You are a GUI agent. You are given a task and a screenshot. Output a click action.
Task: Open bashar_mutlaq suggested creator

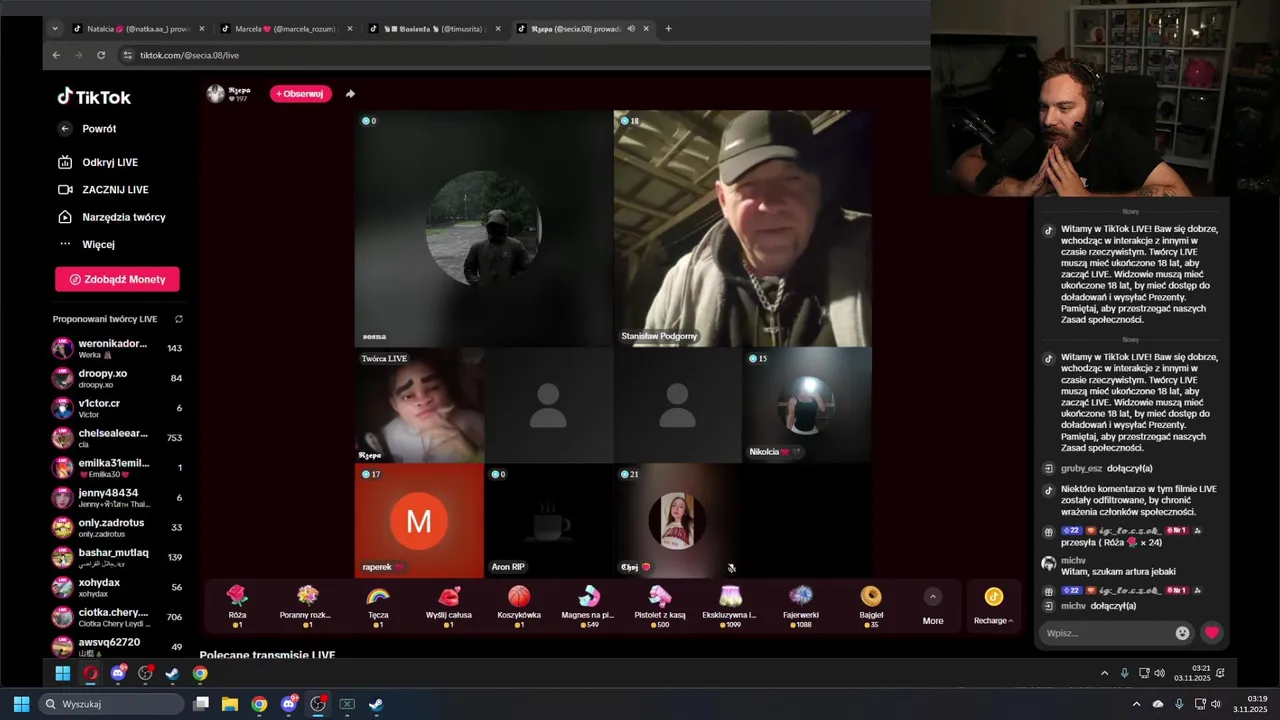coord(118,557)
